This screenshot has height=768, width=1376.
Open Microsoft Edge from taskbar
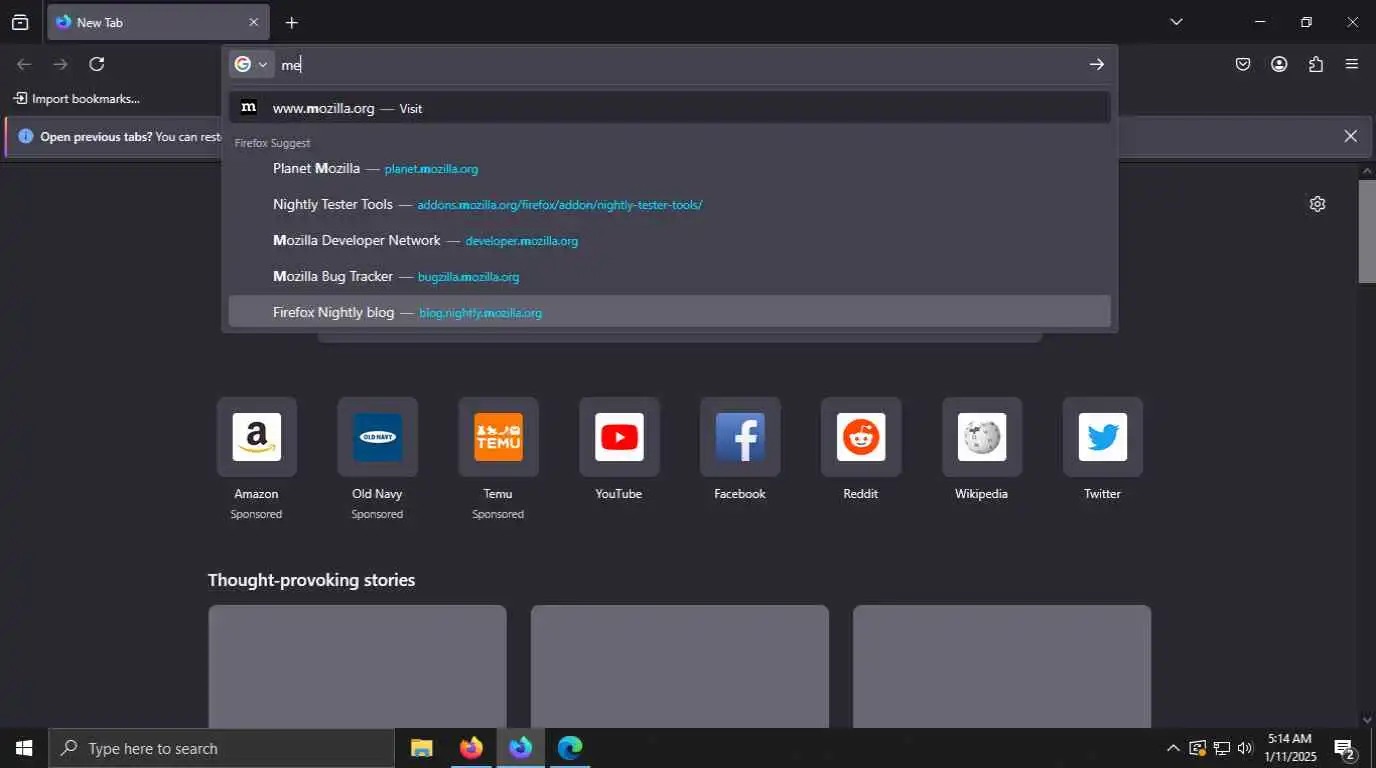point(570,748)
